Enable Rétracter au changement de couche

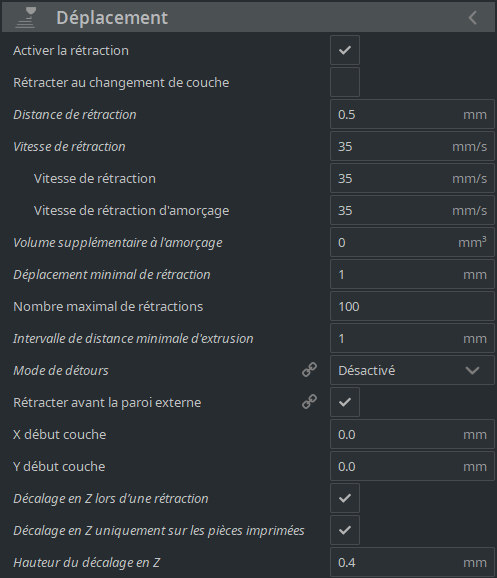pyautogui.click(x=345, y=82)
